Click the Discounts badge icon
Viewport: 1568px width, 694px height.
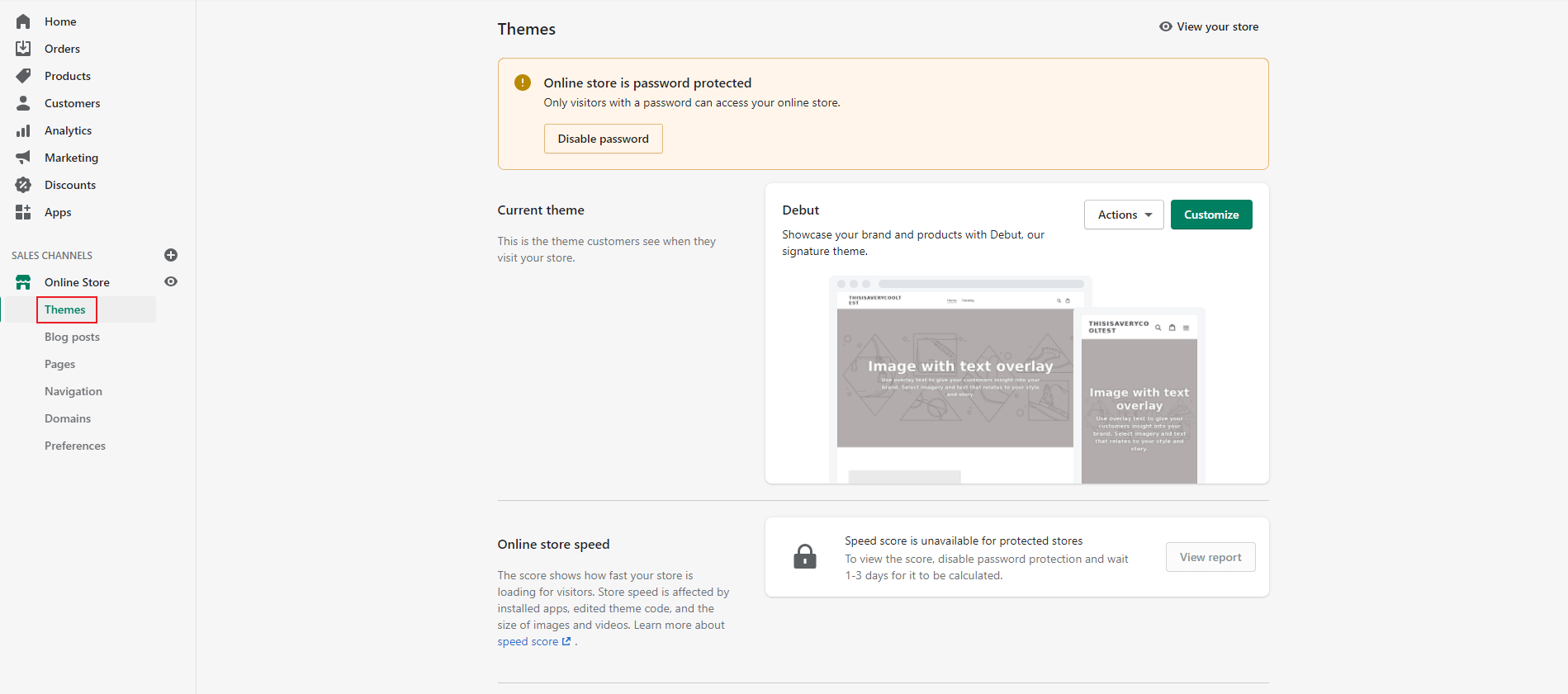pos(23,185)
